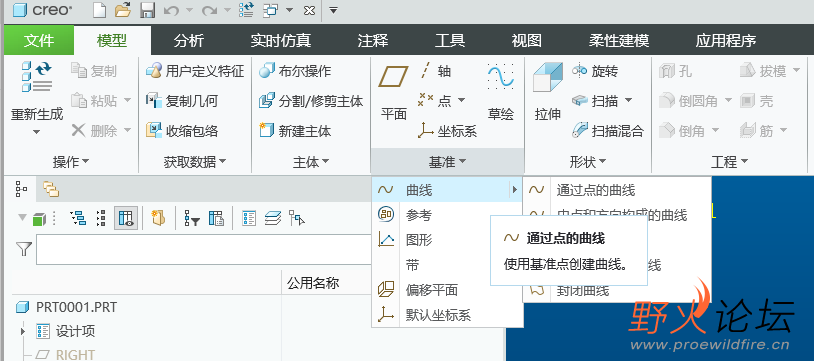
Task: Expand the 操作 group menu
Action: [71, 162]
